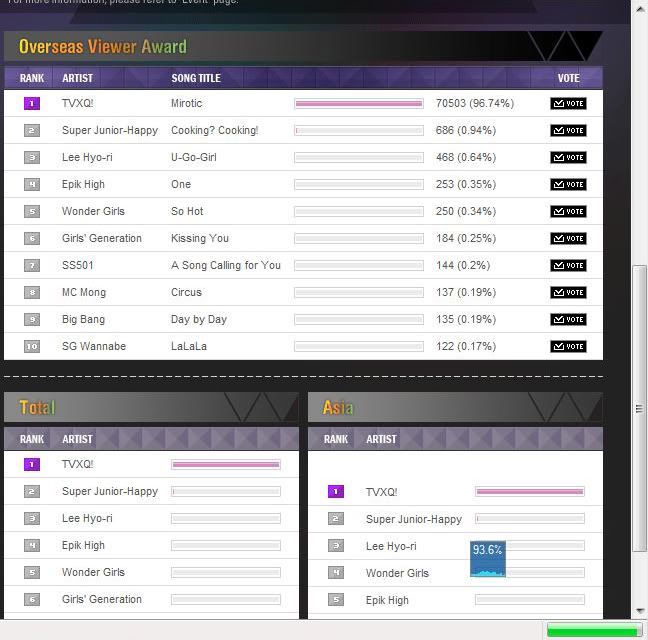Vote for Super Junior-Happy Cooking? Cooking!
This screenshot has width=648, height=640.
[568, 130]
